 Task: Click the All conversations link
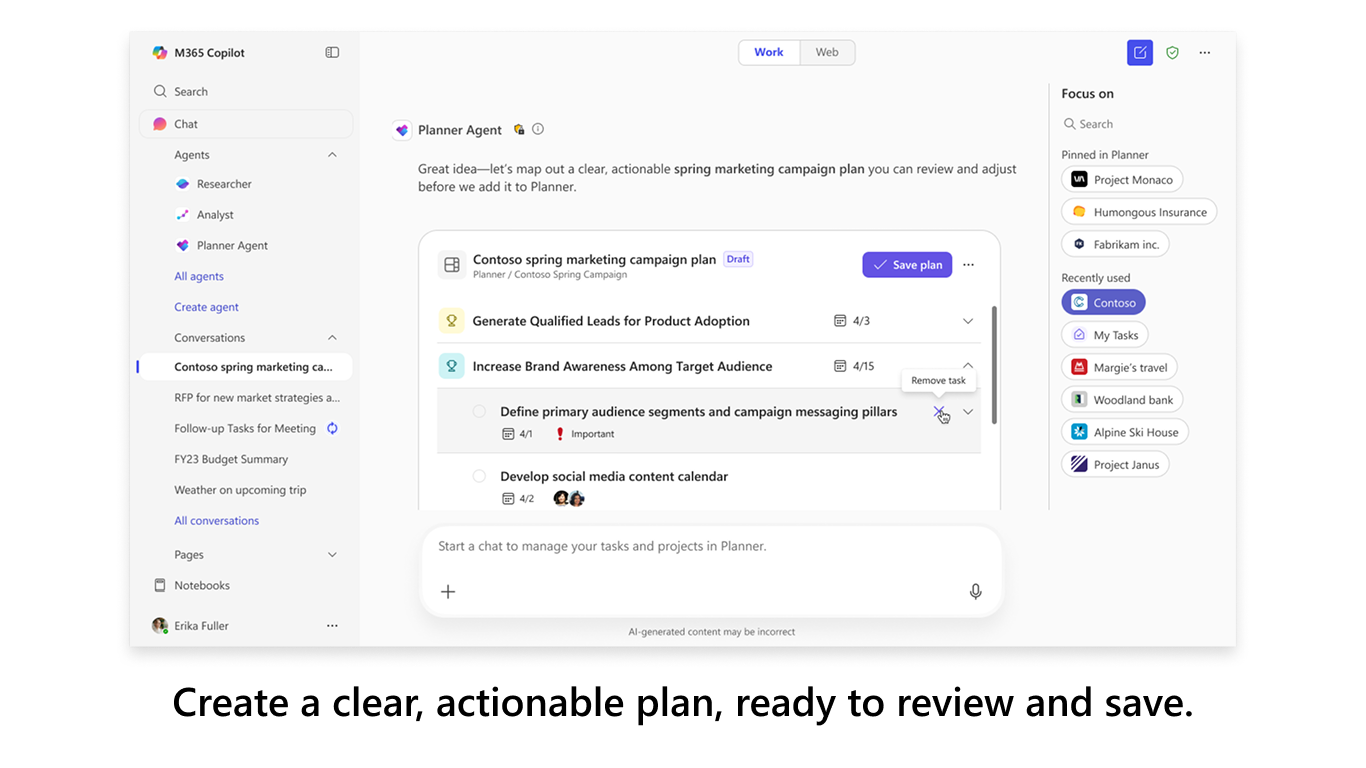[216, 521]
